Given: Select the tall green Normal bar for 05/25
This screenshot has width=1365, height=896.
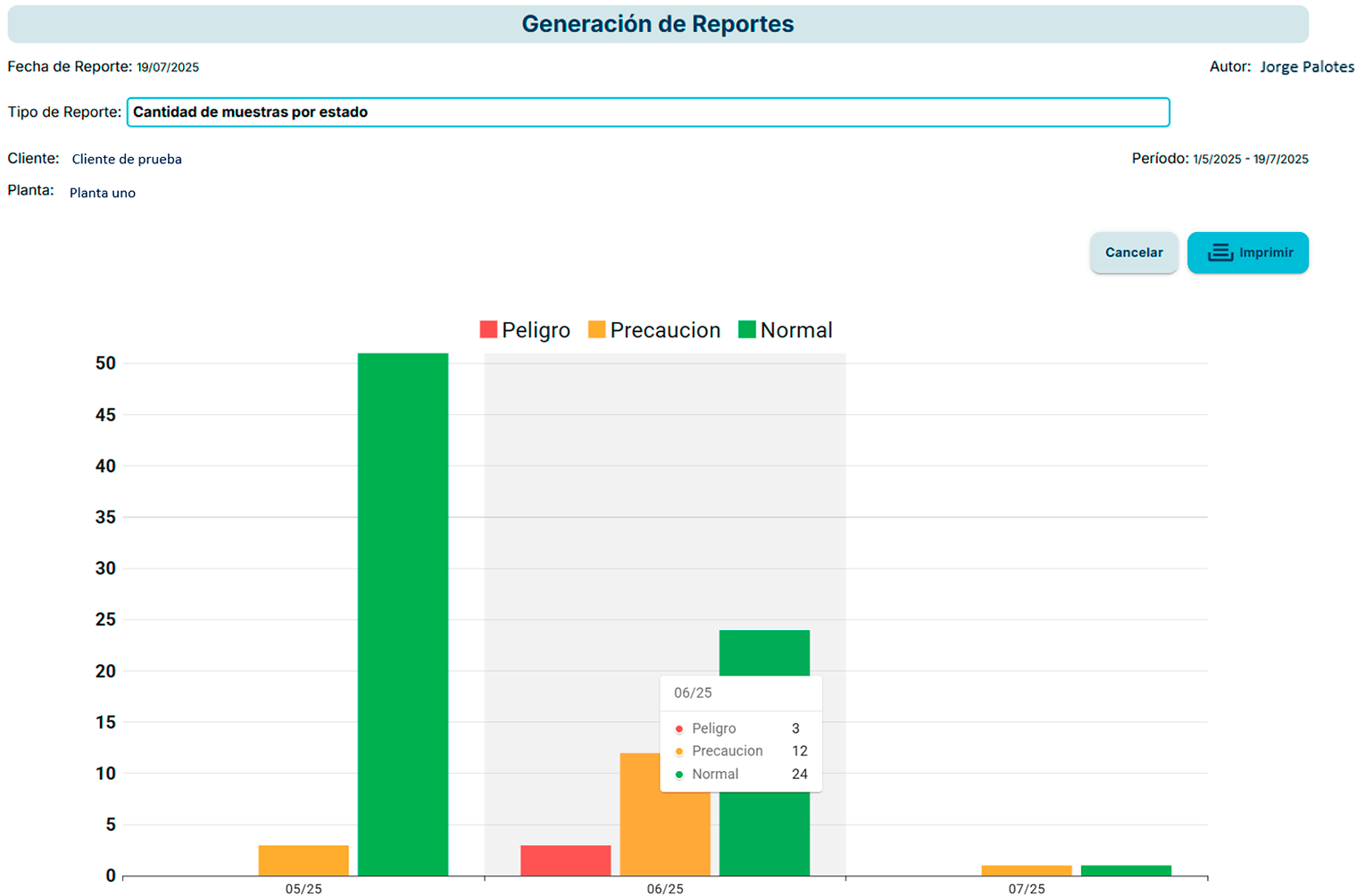Looking at the screenshot, I should pyautogui.click(x=403, y=614).
